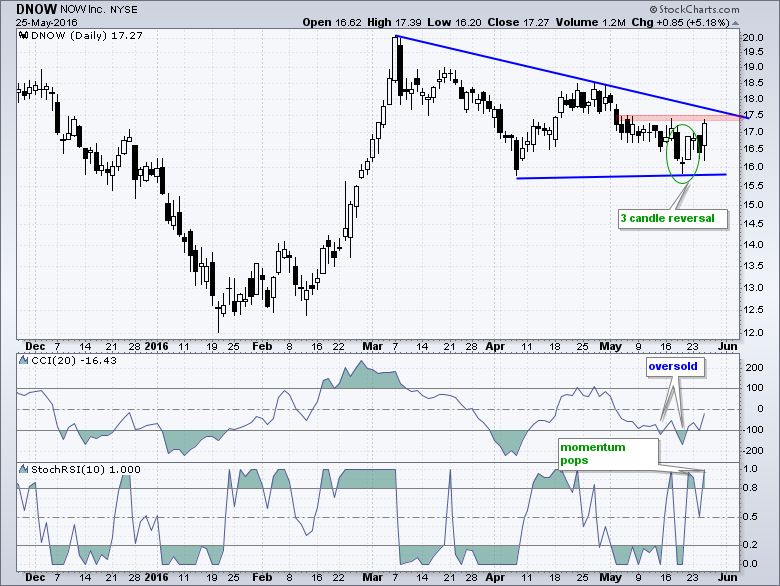780x586 pixels.
Task: Click the 'High 17.39' value in header
Action: tap(394, 22)
